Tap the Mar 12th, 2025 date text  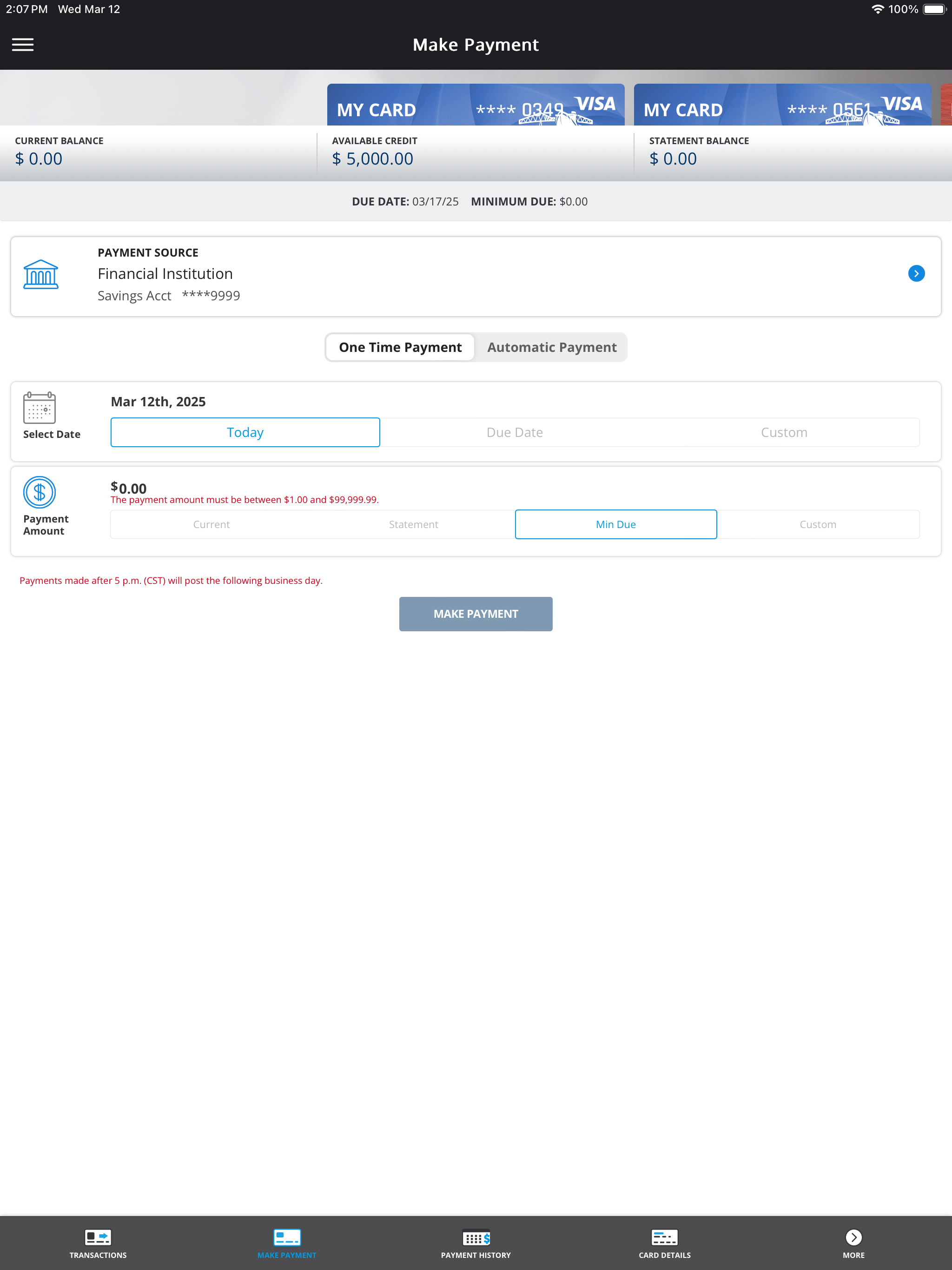point(158,401)
